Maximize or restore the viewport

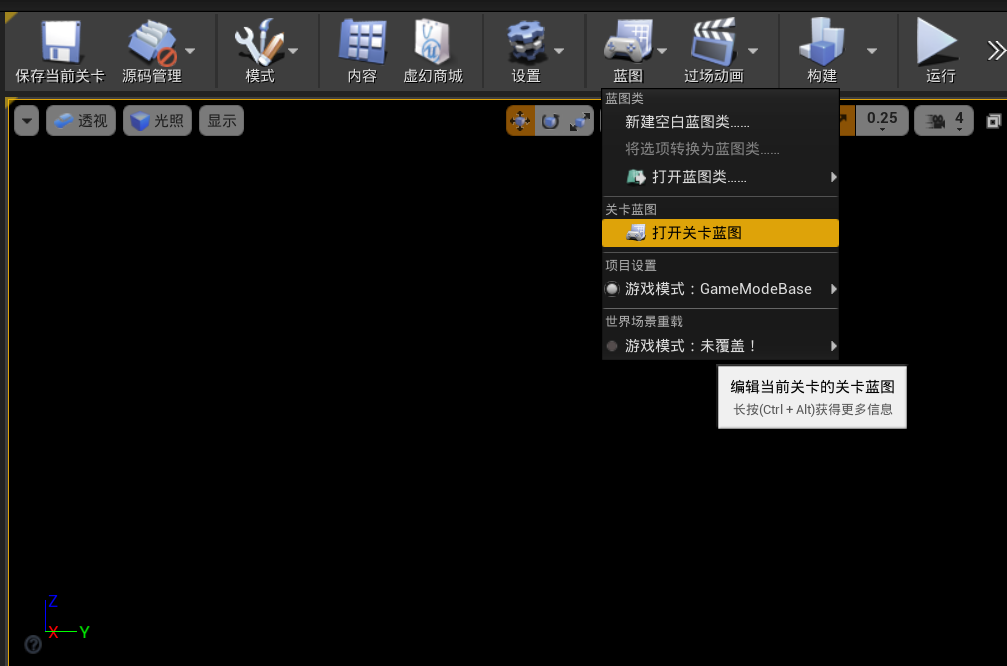[993, 121]
